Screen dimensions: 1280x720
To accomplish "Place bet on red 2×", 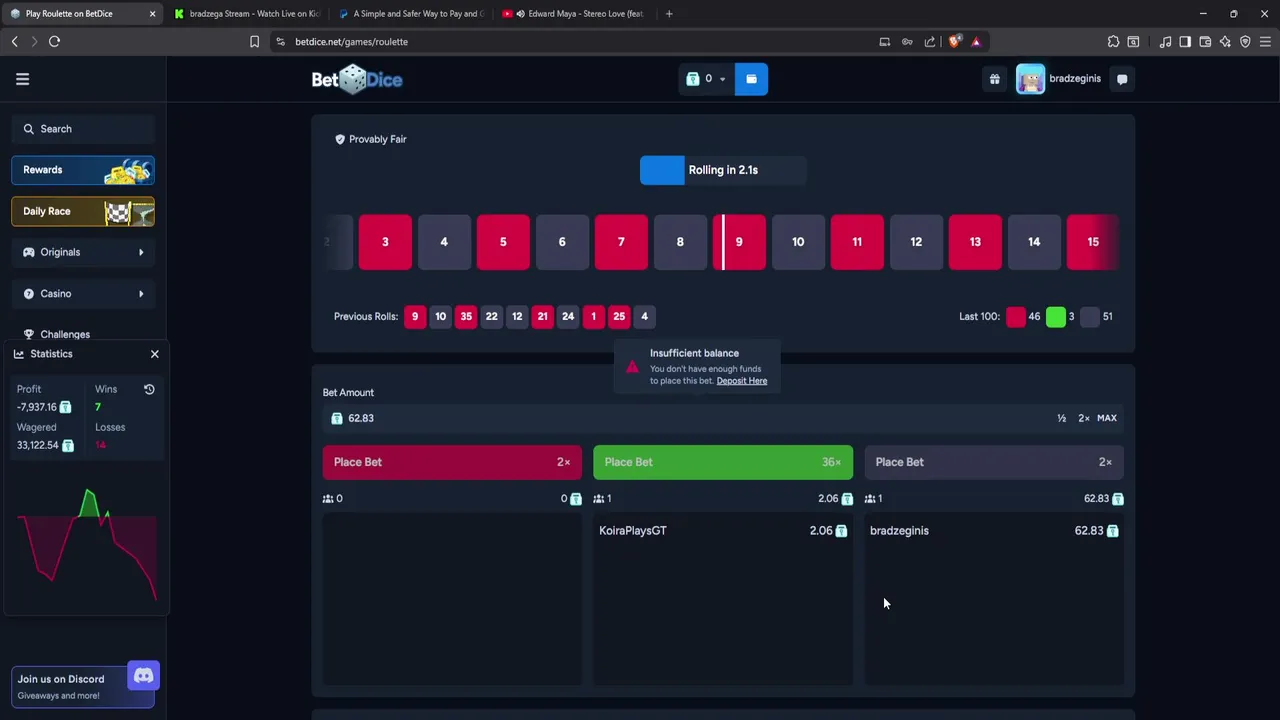I will (x=452, y=462).
